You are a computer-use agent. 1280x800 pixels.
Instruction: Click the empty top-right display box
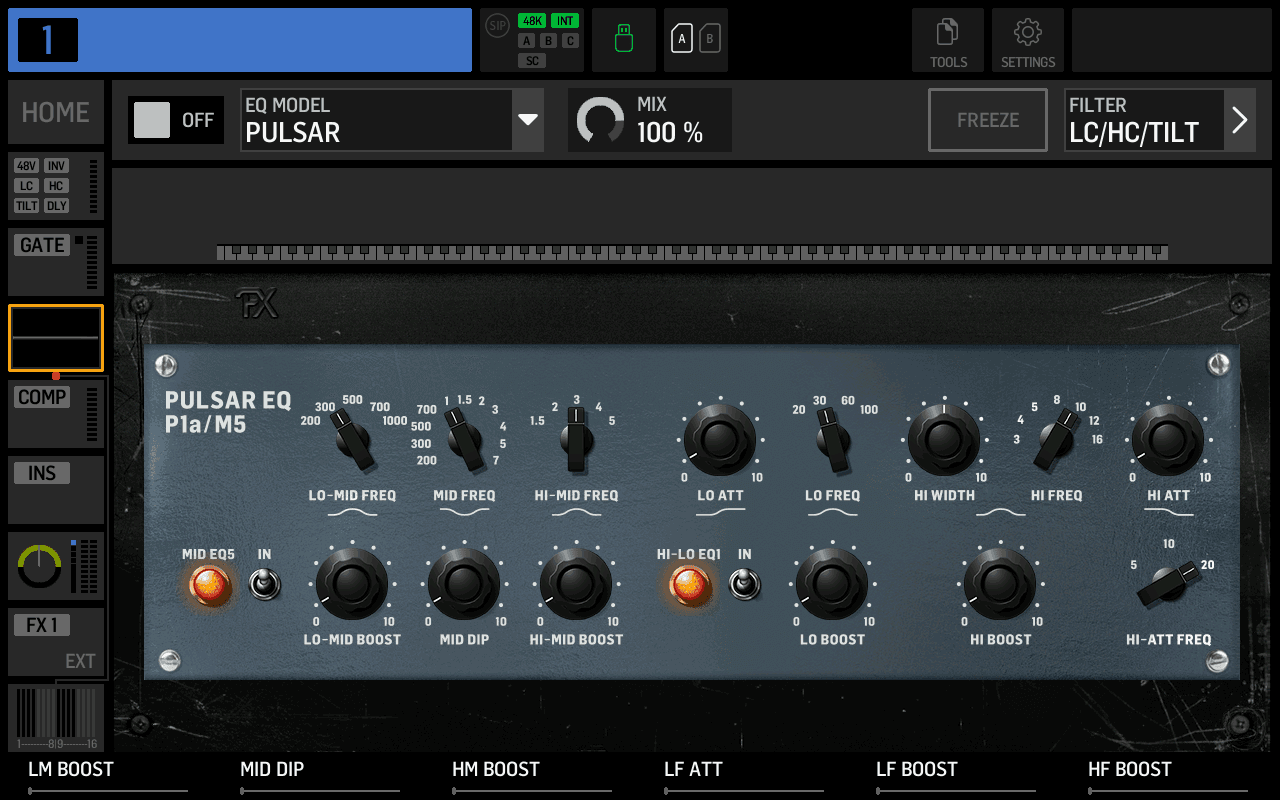click(x=1172, y=40)
